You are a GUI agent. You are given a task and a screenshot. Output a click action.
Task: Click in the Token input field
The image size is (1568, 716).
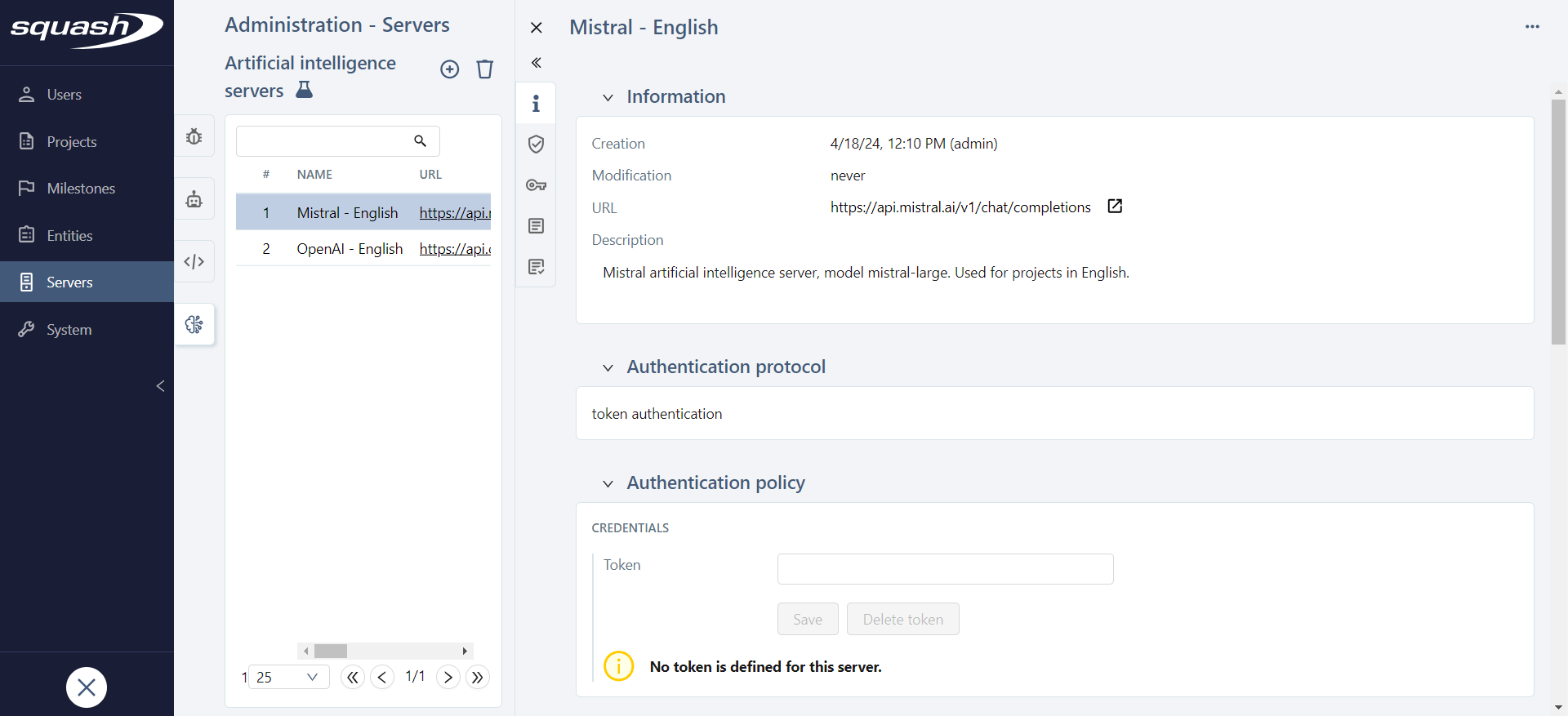tap(945, 569)
